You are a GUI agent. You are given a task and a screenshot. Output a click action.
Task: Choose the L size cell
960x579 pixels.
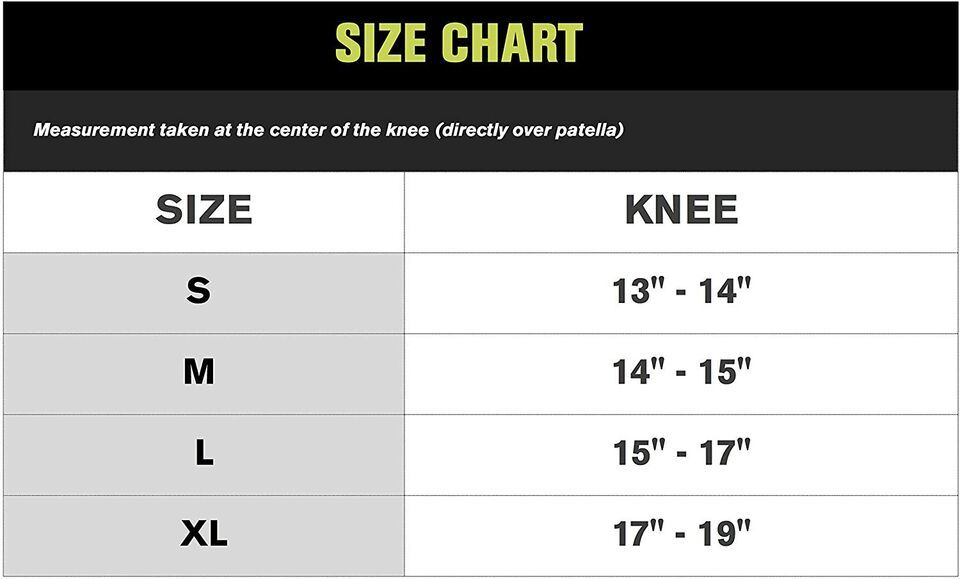[x=204, y=455]
